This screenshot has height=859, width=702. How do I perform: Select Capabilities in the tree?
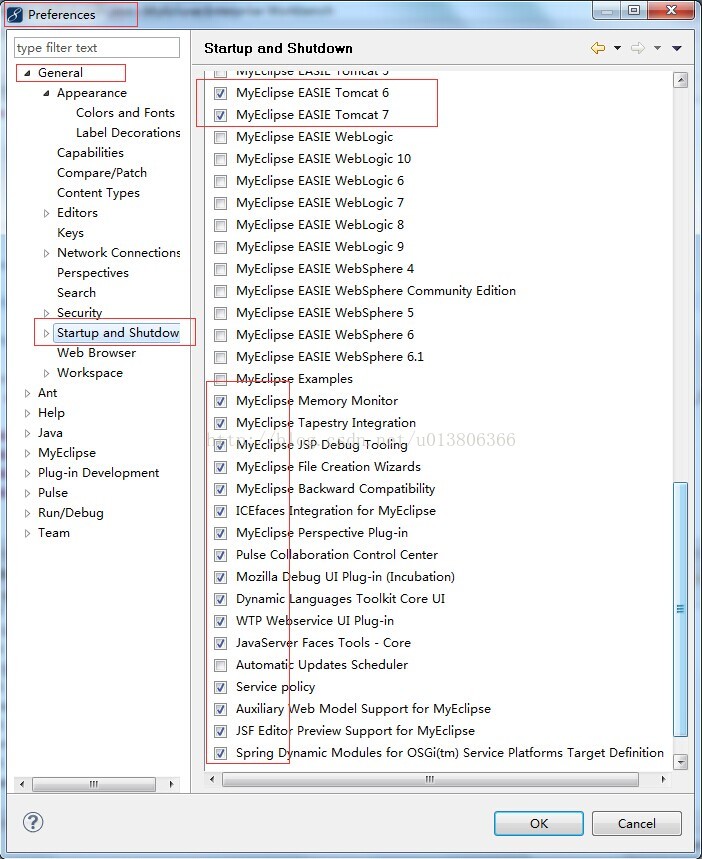click(90, 153)
